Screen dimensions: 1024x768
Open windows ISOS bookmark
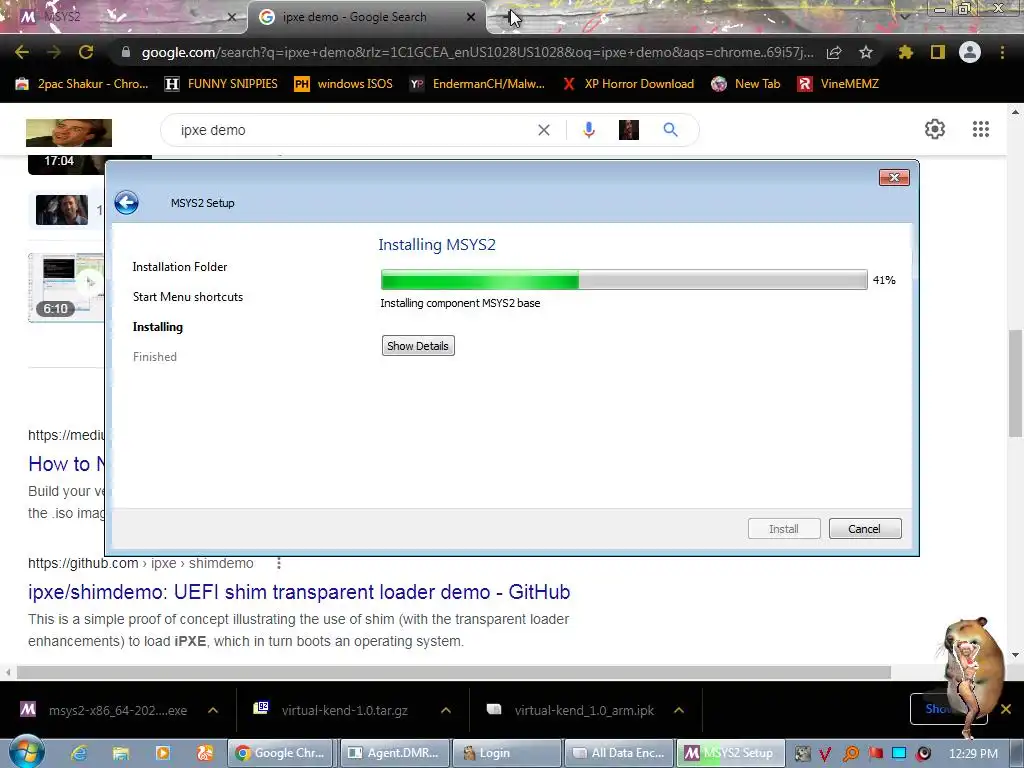pos(344,84)
